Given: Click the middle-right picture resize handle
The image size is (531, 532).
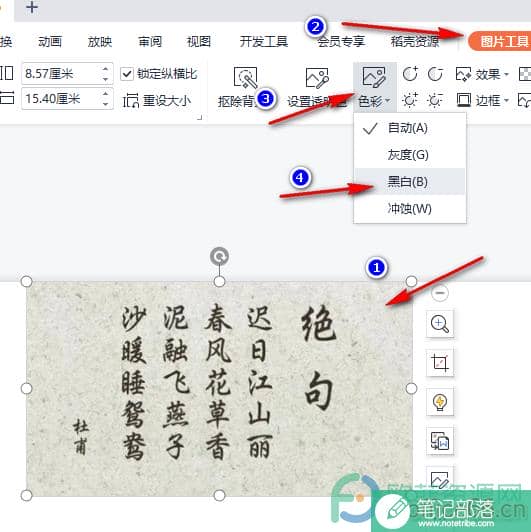Looking at the screenshot, I should [x=411, y=388].
